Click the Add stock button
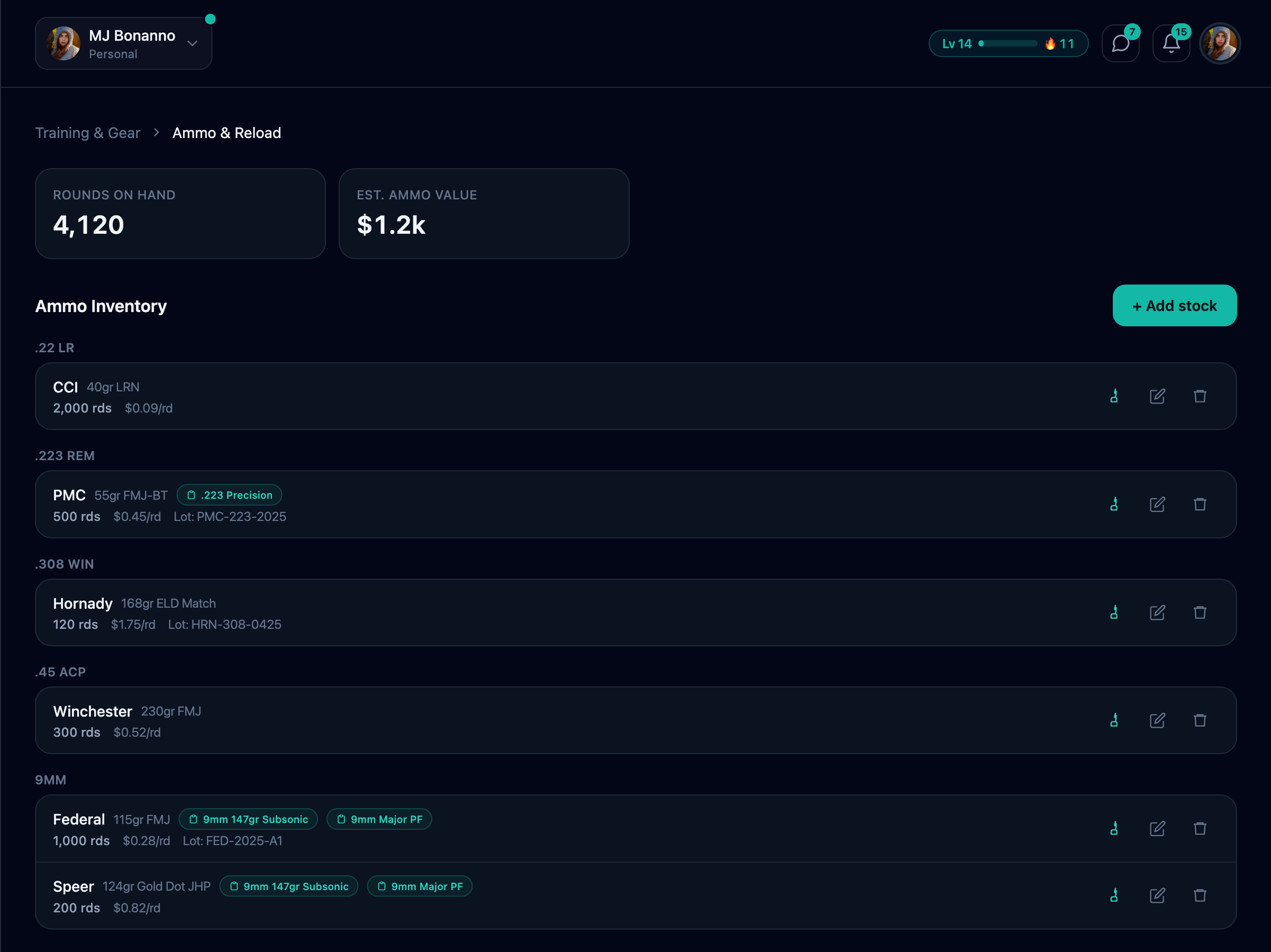Screen dimensions: 1271x952 pos(1175,306)
